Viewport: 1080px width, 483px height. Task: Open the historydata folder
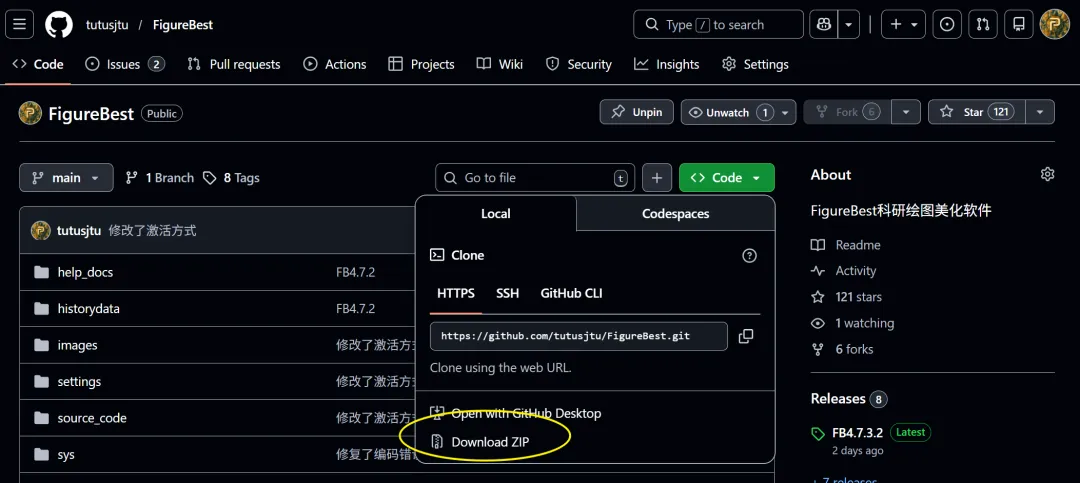(89, 309)
